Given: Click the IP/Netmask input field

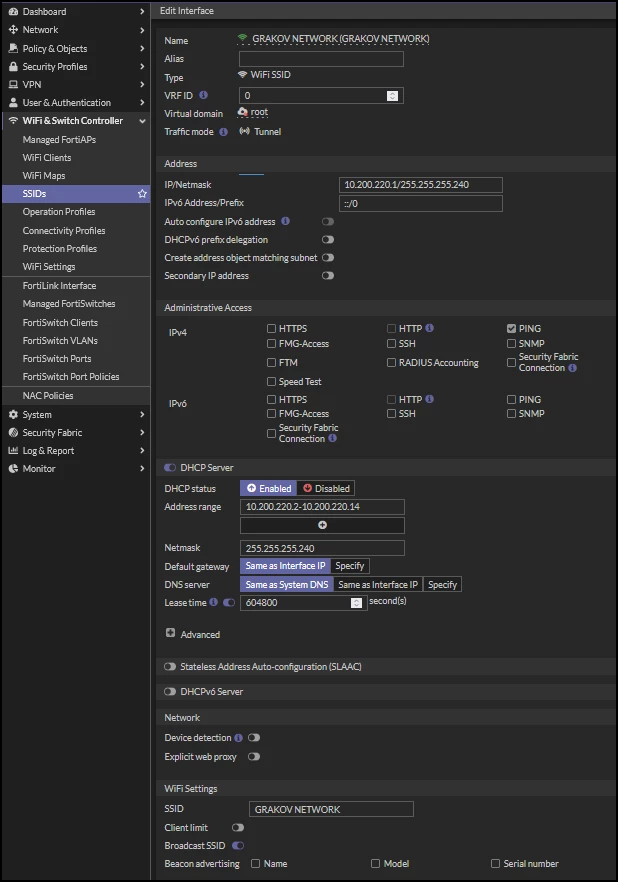Looking at the screenshot, I should pyautogui.click(x=421, y=184).
